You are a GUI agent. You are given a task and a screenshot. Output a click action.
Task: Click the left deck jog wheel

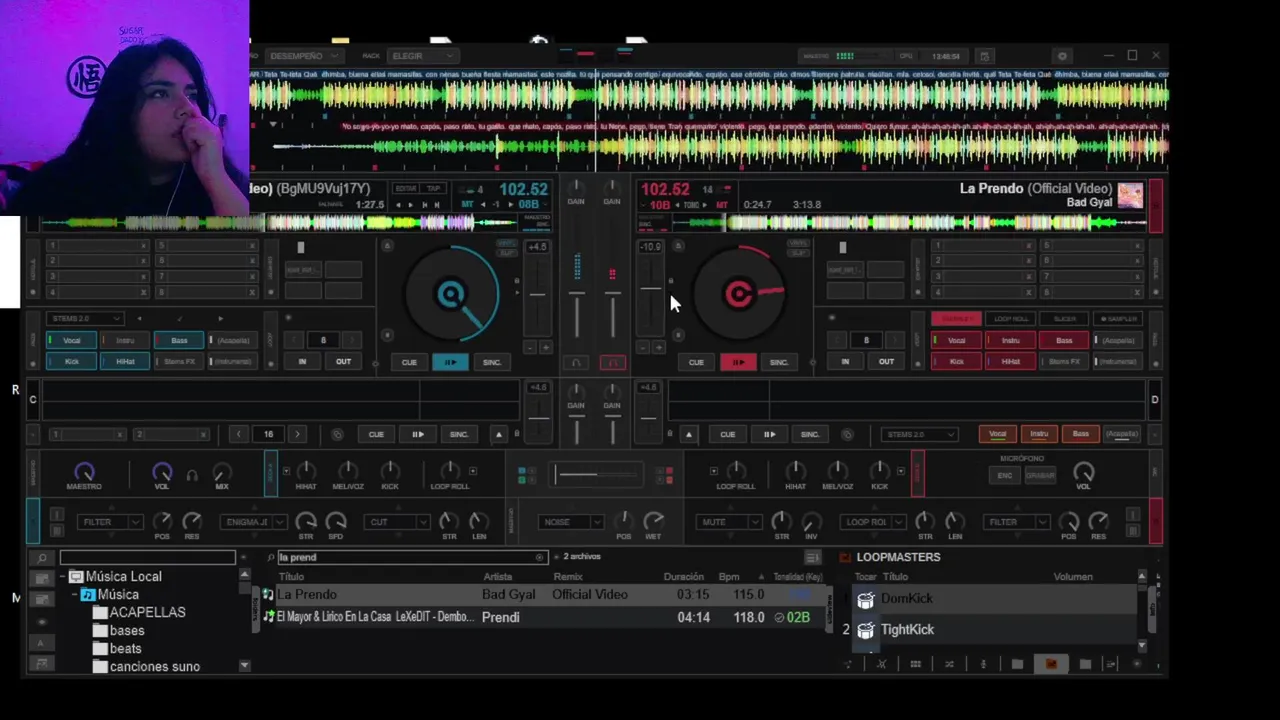point(451,294)
